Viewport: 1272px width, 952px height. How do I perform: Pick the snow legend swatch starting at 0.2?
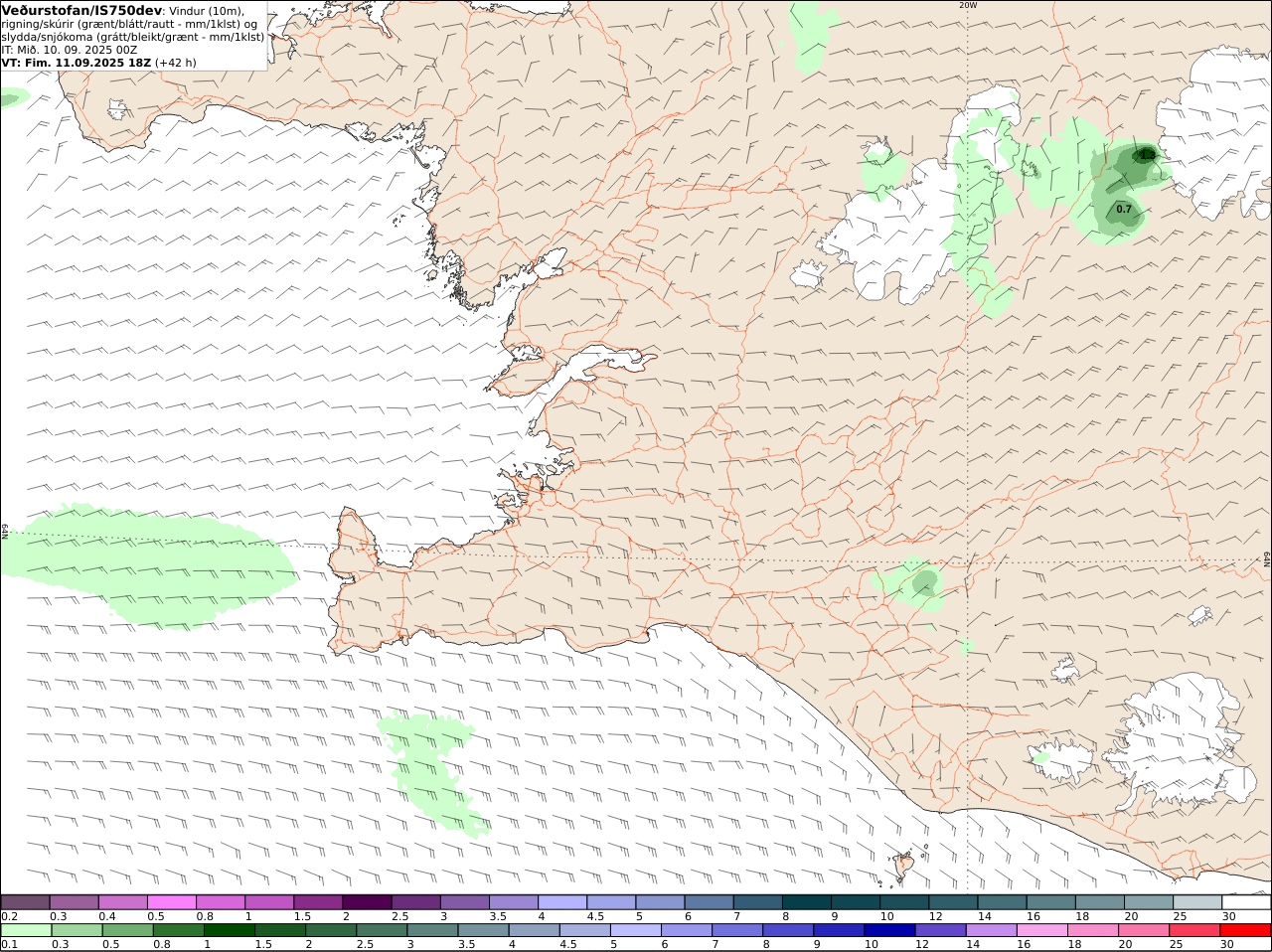(25, 901)
